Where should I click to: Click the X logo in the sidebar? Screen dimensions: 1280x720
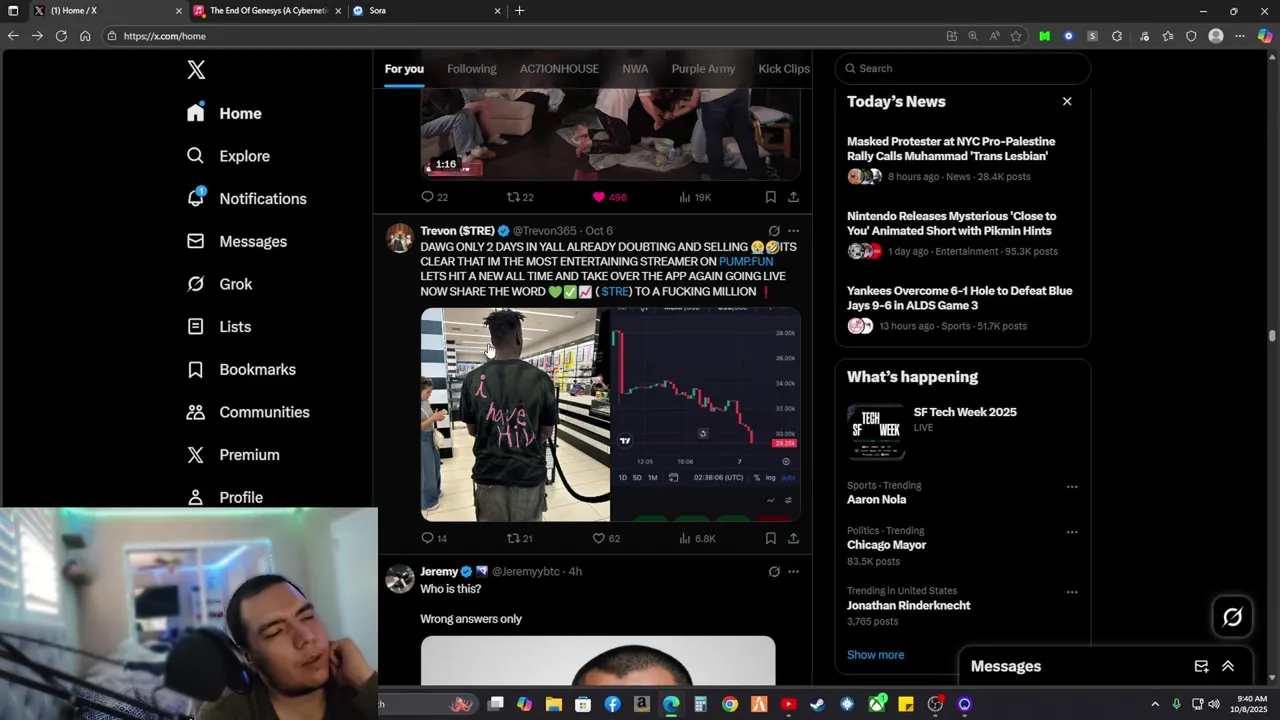[196, 70]
